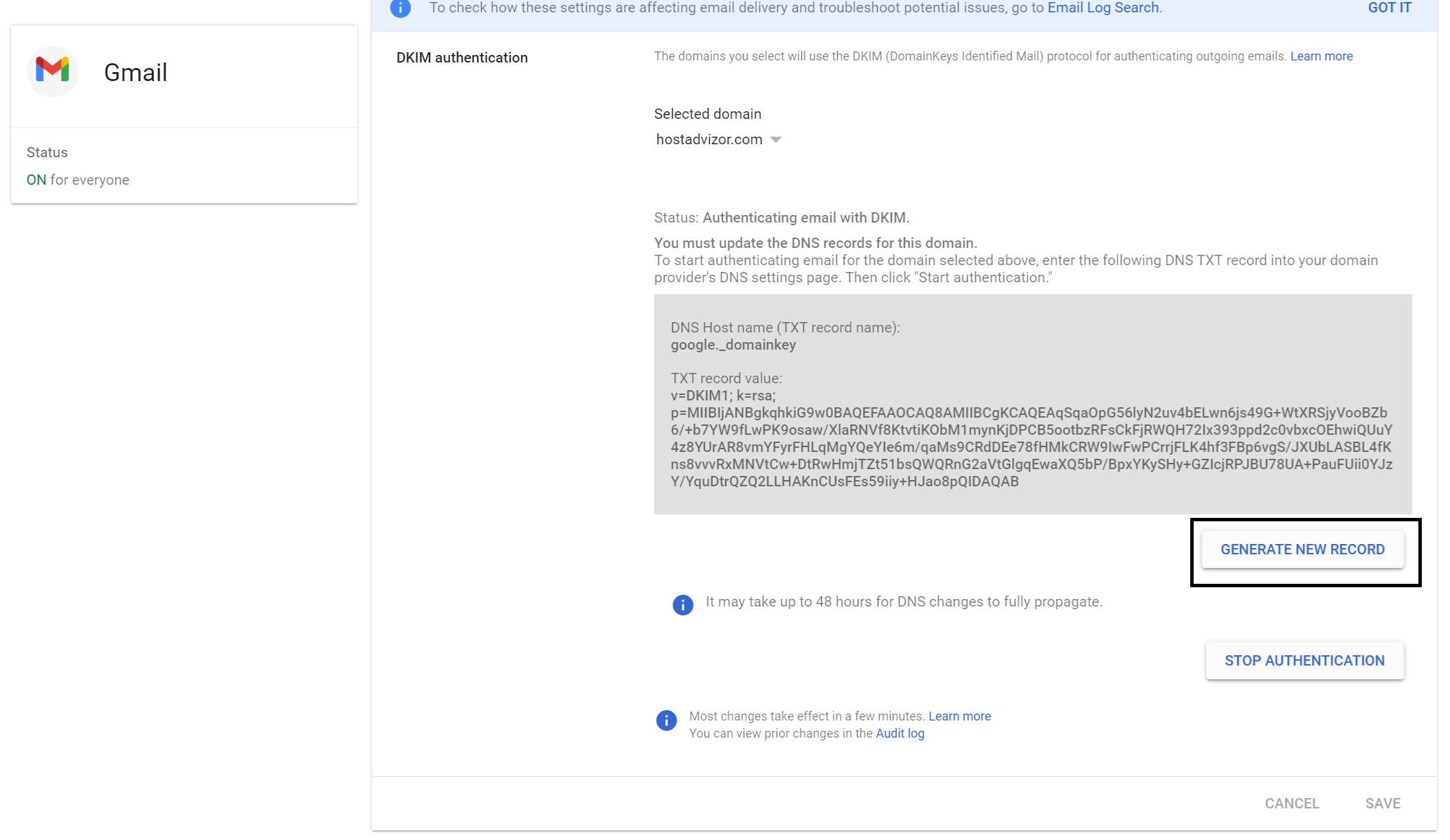Open the Email Log Search link

pyautogui.click(x=1102, y=8)
